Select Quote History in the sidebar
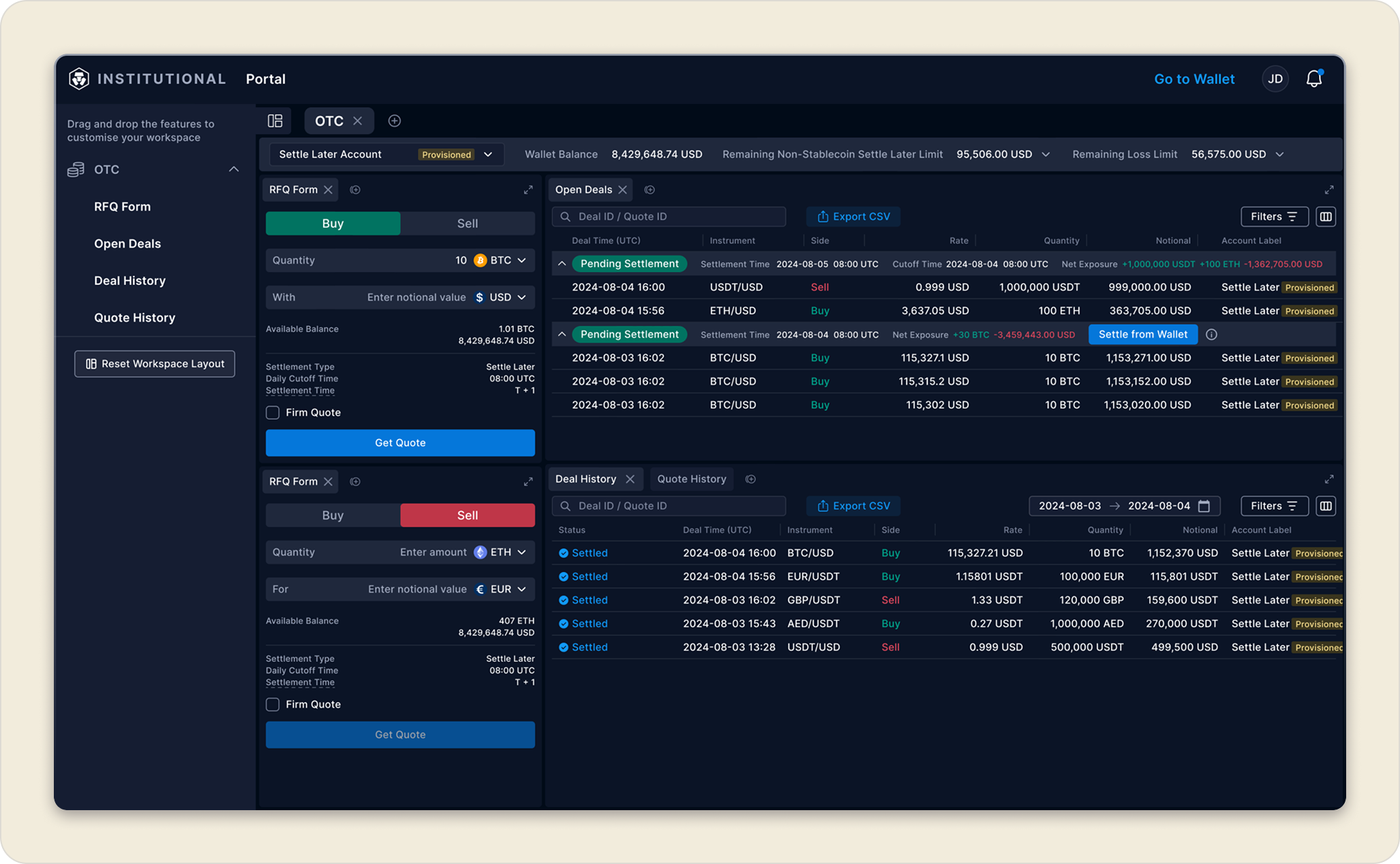 point(135,318)
